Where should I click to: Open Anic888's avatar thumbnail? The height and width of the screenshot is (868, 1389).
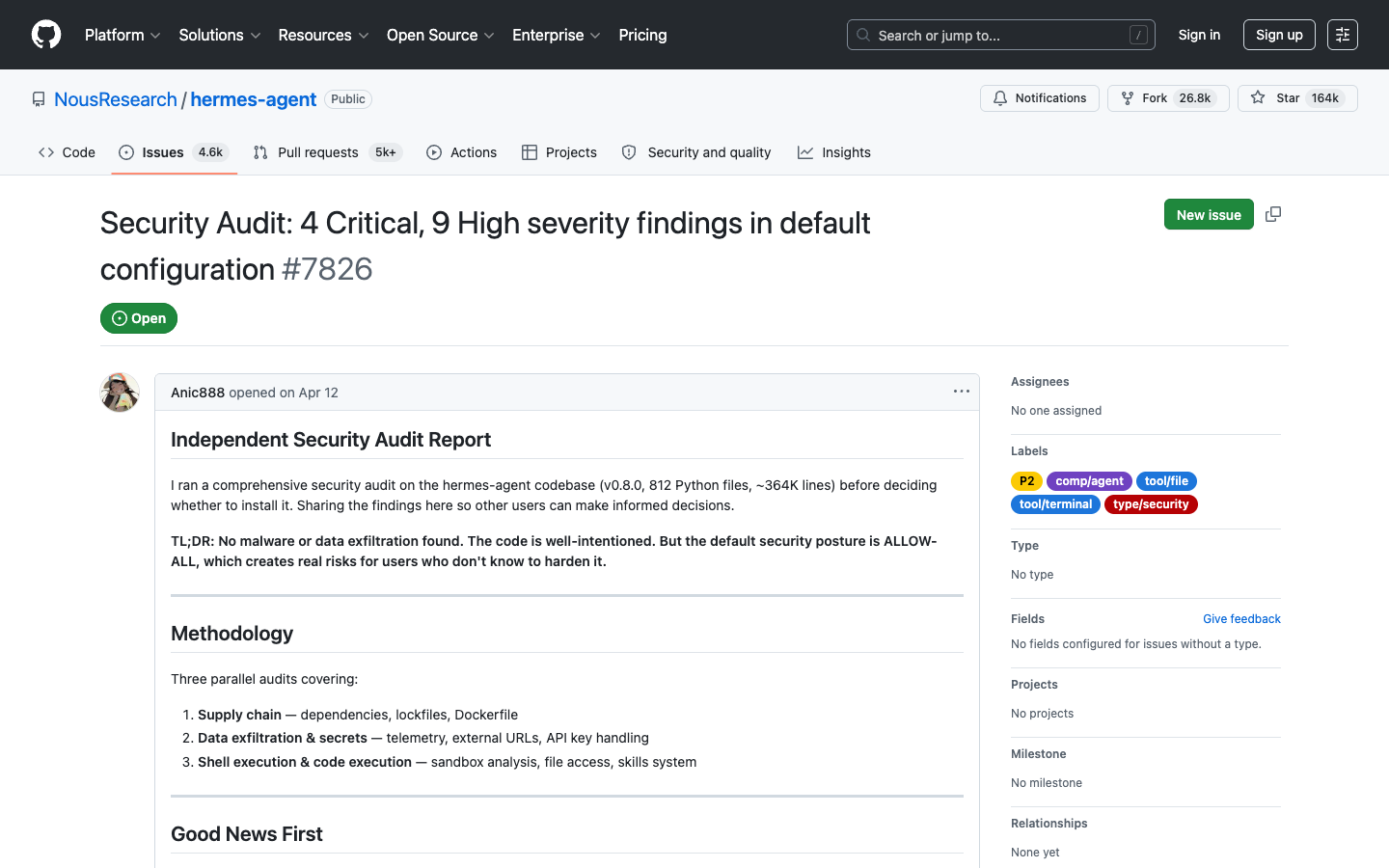[x=120, y=393]
